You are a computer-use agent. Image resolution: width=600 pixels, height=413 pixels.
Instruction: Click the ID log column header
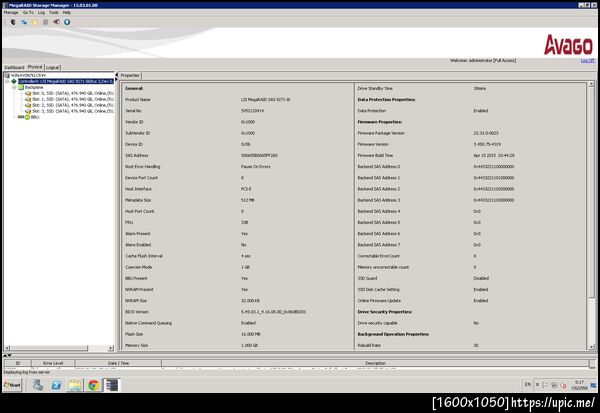(x=18, y=363)
